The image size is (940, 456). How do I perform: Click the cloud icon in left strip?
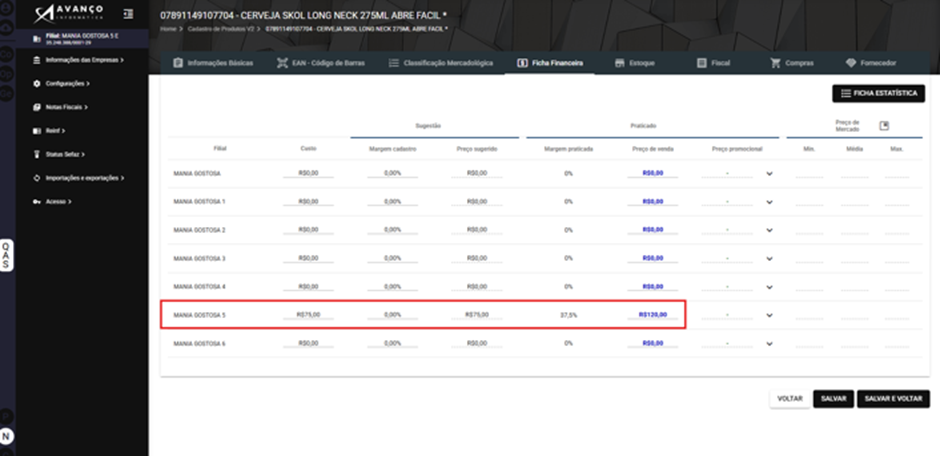[x=7, y=29]
